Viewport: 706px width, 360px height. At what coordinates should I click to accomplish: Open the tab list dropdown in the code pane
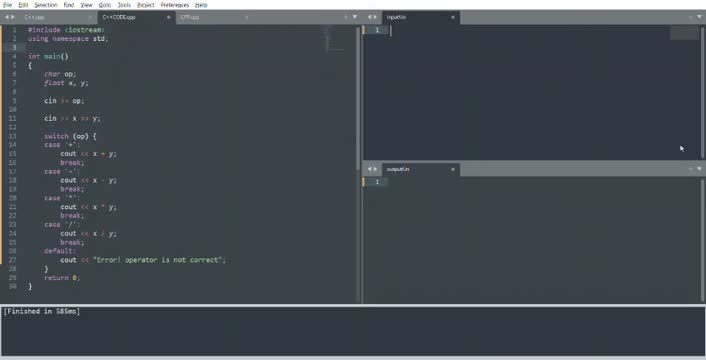coord(355,17)
